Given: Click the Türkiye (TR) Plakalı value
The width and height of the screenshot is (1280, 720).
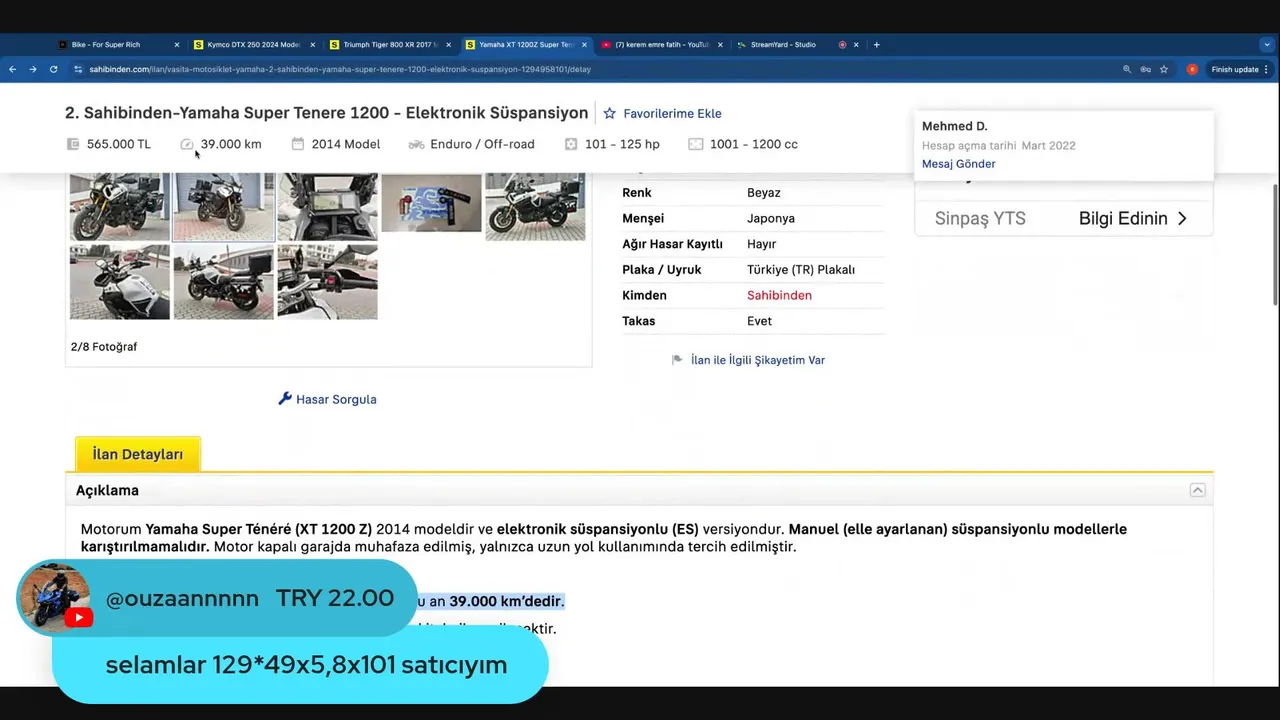Looking at the screenshot, I should (801, 270).
